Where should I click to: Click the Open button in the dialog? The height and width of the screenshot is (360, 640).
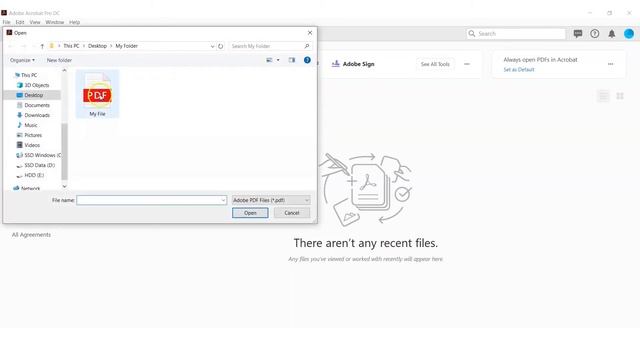pyautogui.click(x=250, y=213)
